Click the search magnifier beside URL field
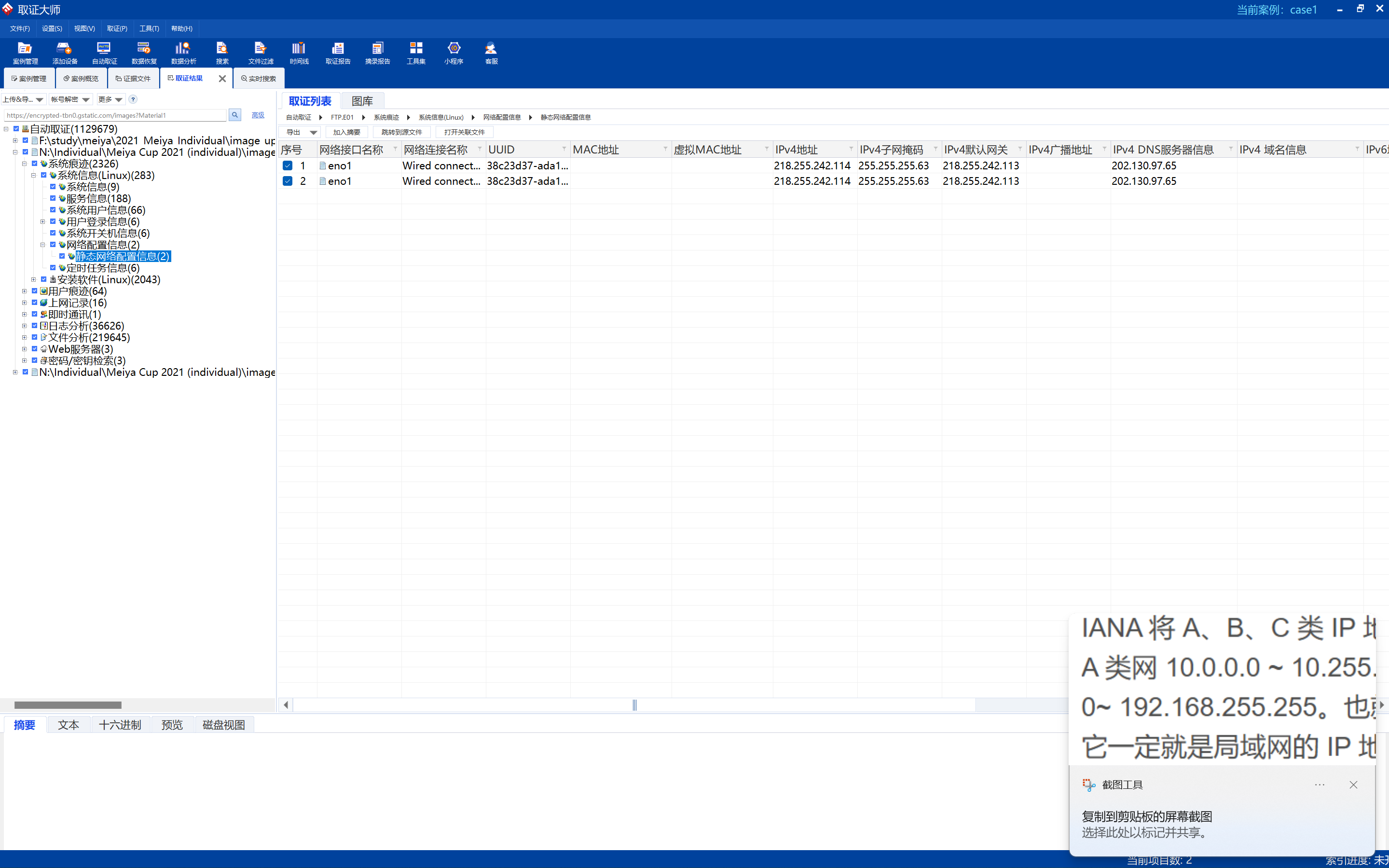Image resolution: width=1389 pixels, height=868 pixels. pyautogui.click(x=235, y=115)
